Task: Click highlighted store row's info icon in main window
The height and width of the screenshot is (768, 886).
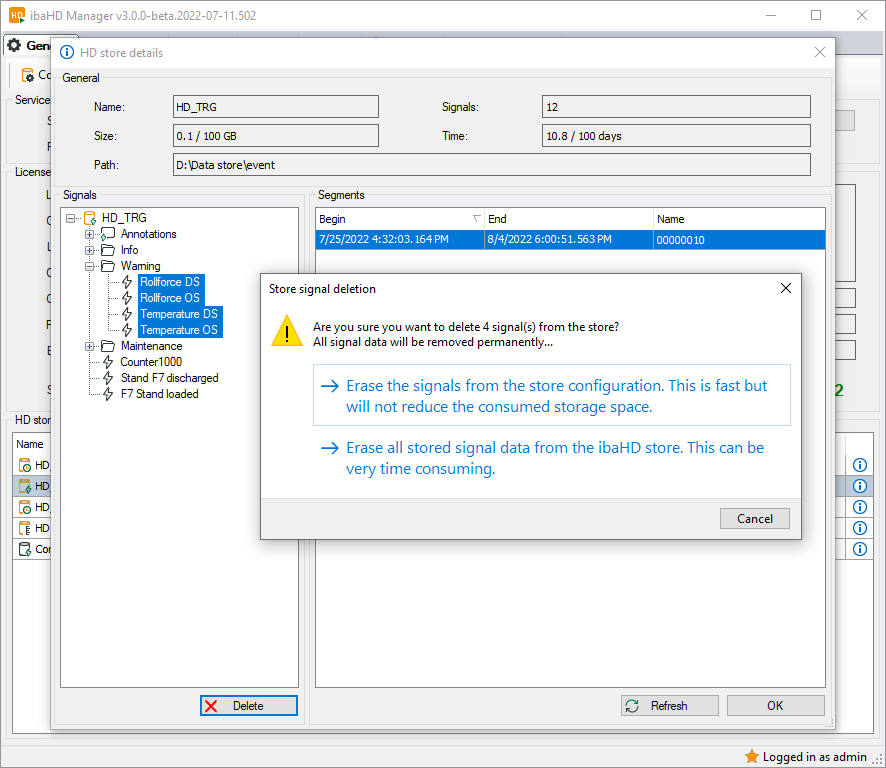Action: (x=859, y=486)
